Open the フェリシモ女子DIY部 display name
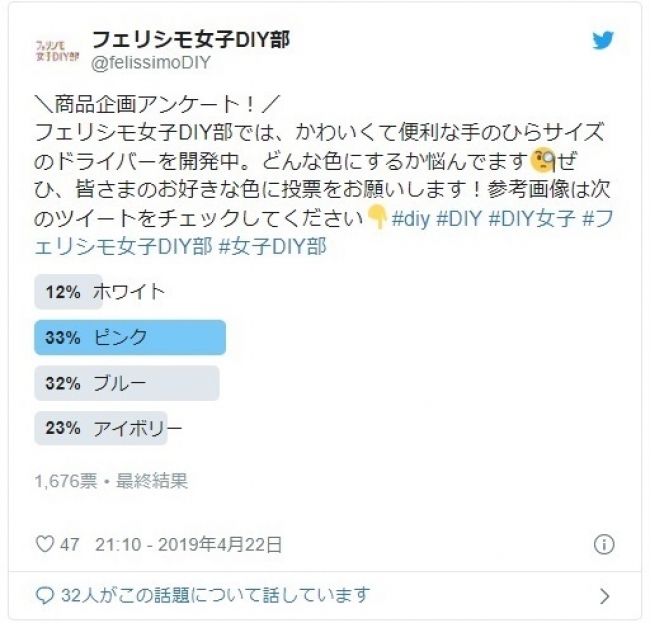 pos(190,40)
